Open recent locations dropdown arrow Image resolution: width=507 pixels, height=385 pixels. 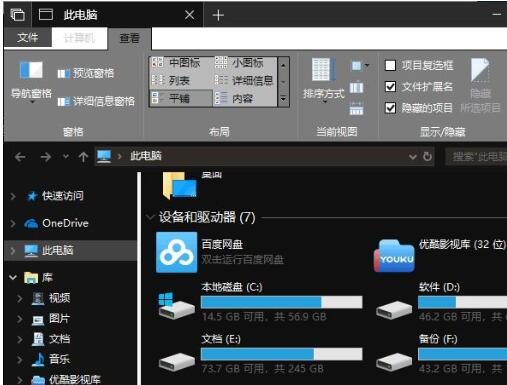(x=66, y=156)
